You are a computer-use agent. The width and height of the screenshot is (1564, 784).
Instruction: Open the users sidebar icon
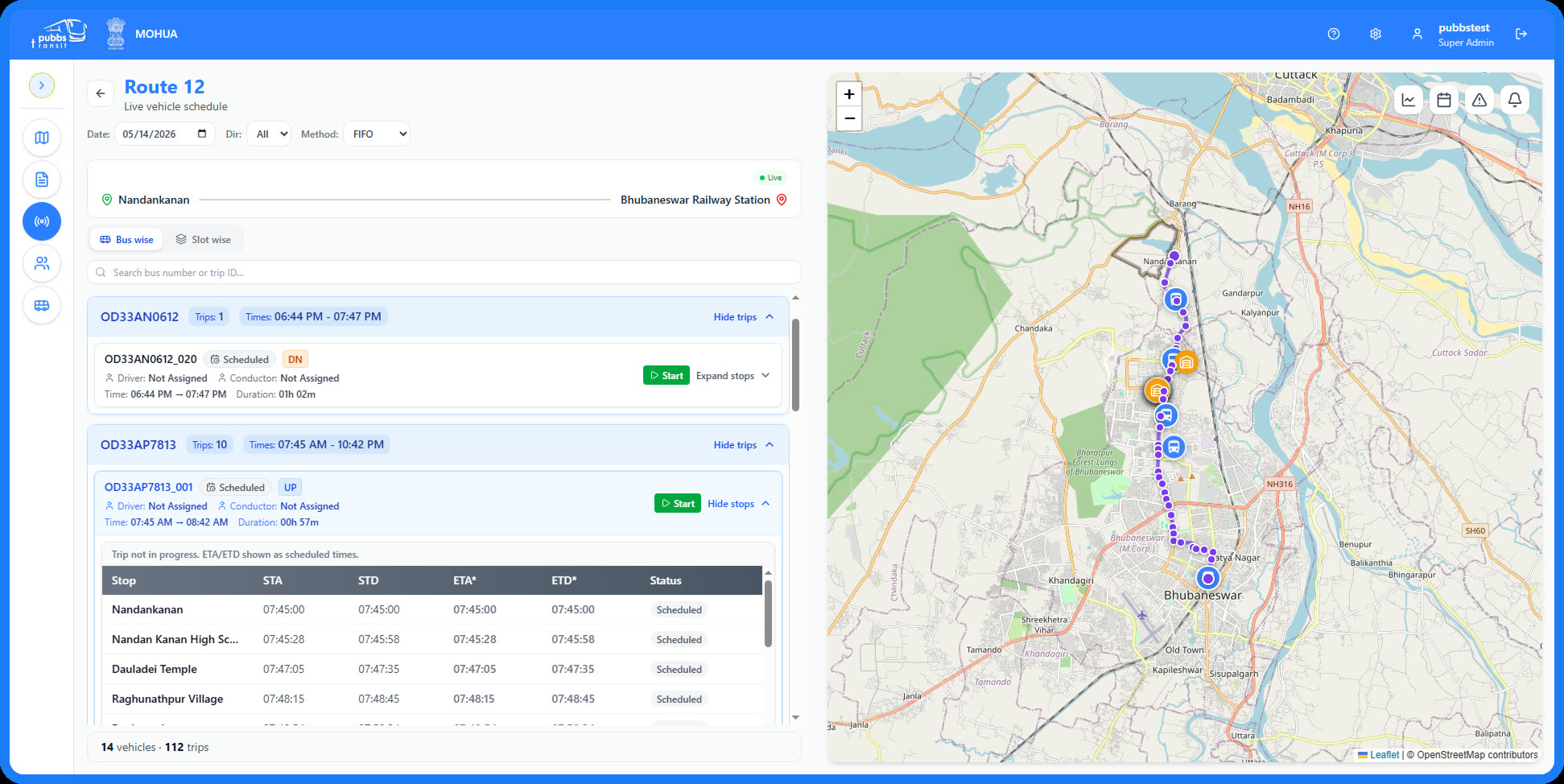tap(42, 263)
